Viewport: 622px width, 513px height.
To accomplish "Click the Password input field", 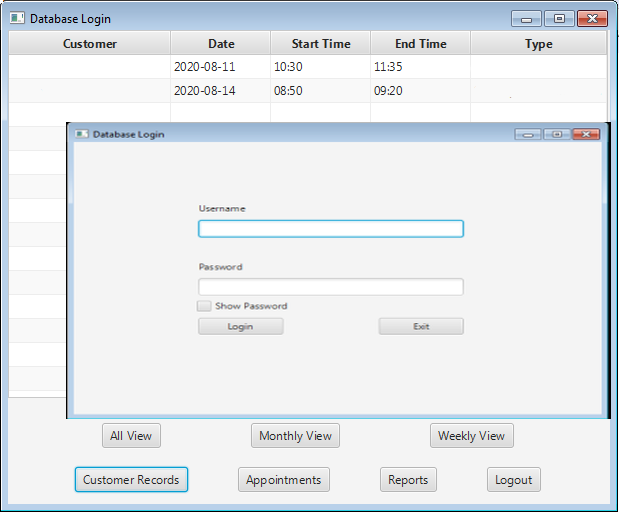I will pos(330,287).
